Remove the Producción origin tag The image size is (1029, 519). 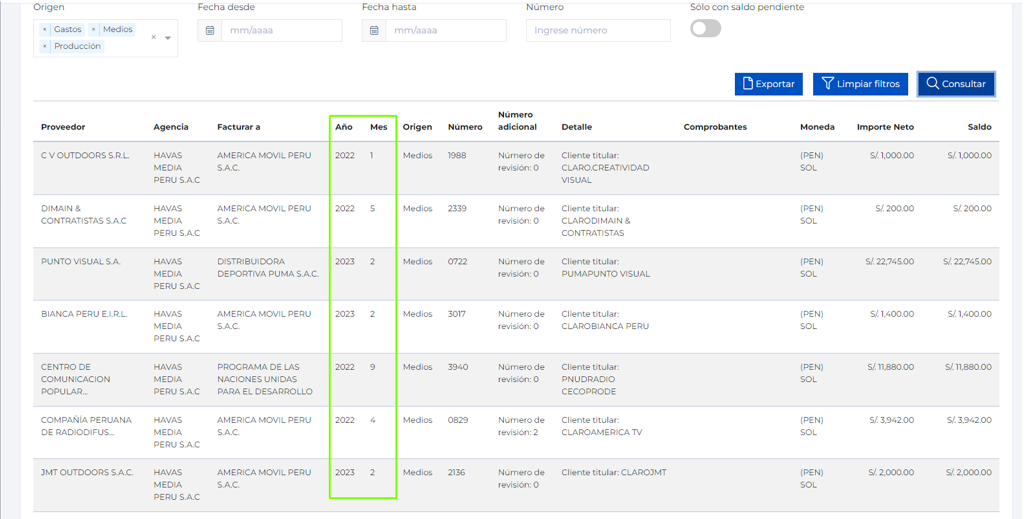(45, 47)
